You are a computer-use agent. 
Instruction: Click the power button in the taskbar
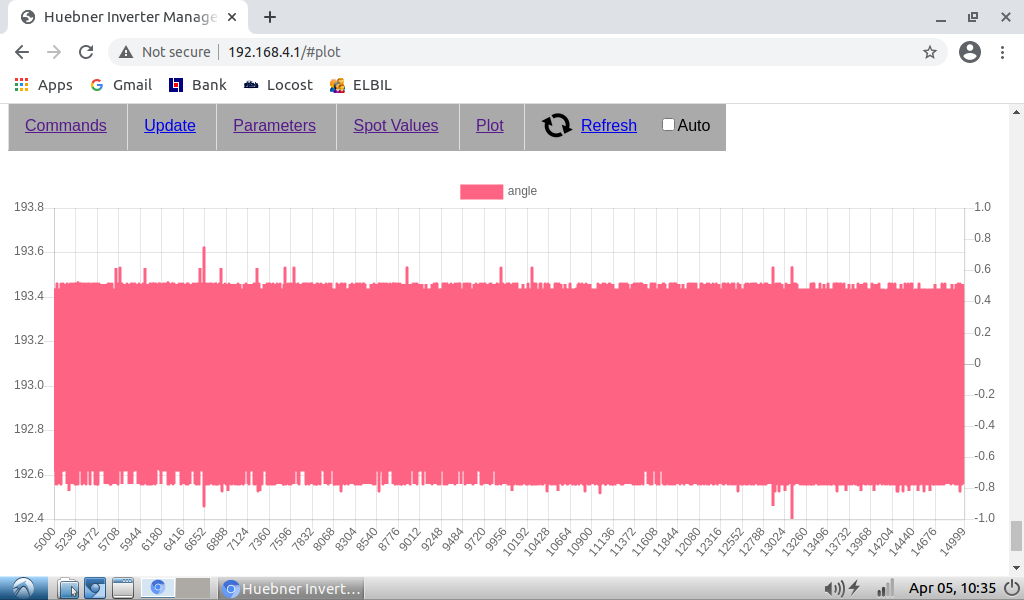[1011, 588]
